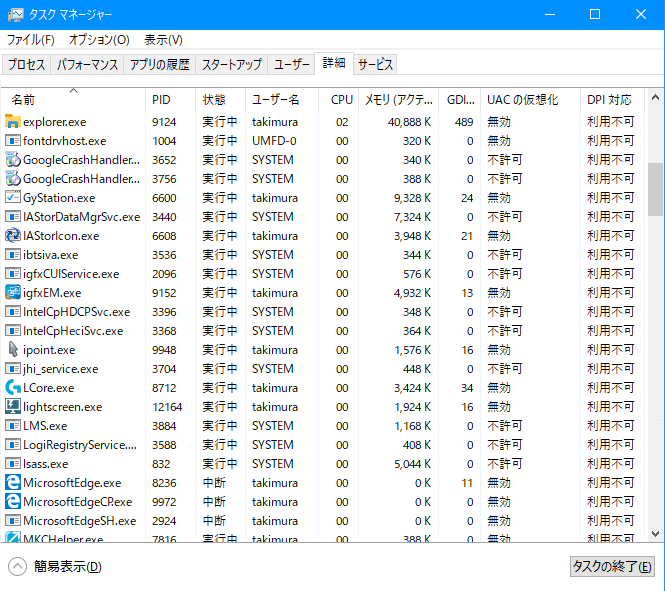The image size is (665, 591).
Task: Click icon of GoogleCrashHandler PID 3652
Action: coord(13,159)
